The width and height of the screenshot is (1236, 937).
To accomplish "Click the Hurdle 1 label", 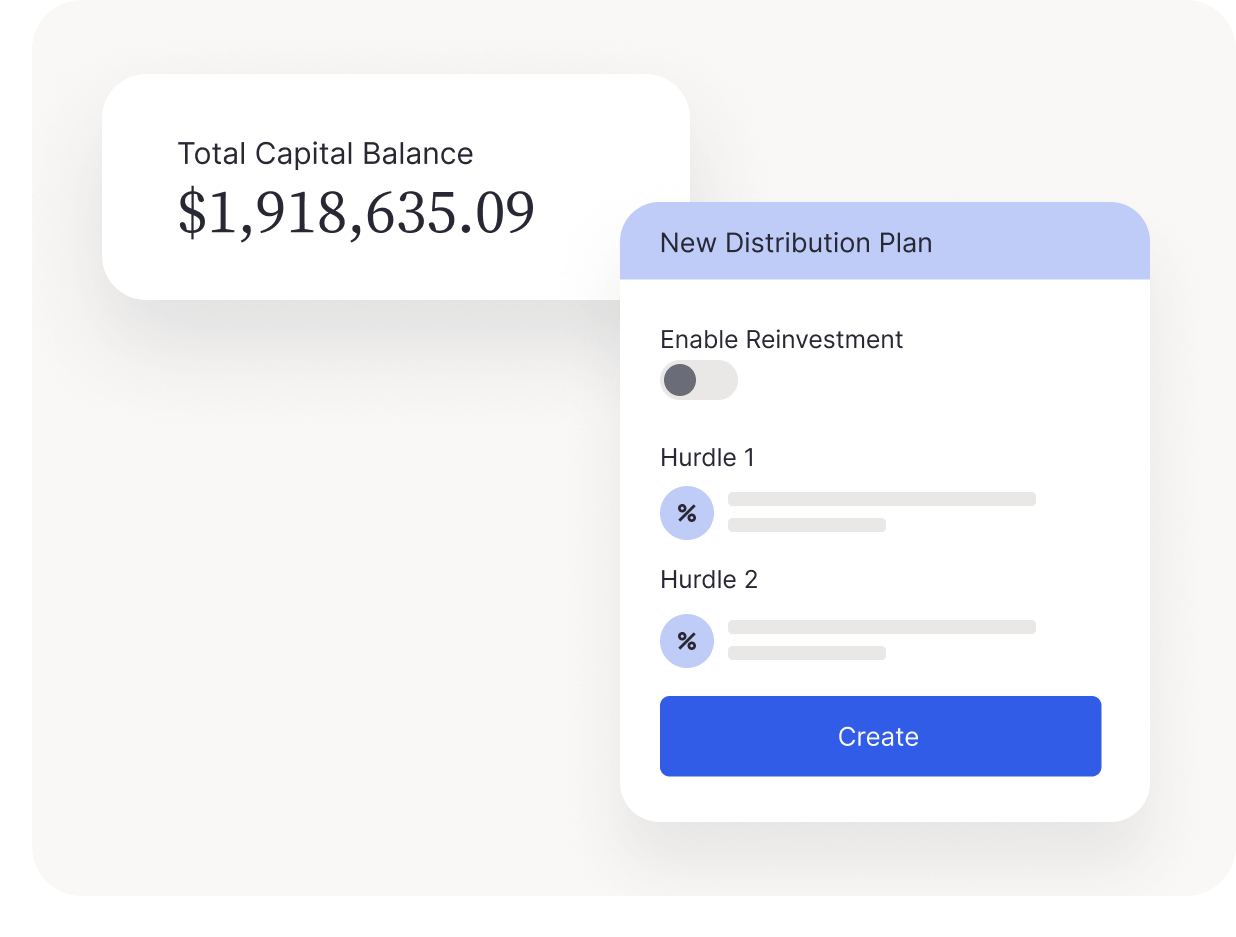I will pyautogui.click(x=708, y=458).
